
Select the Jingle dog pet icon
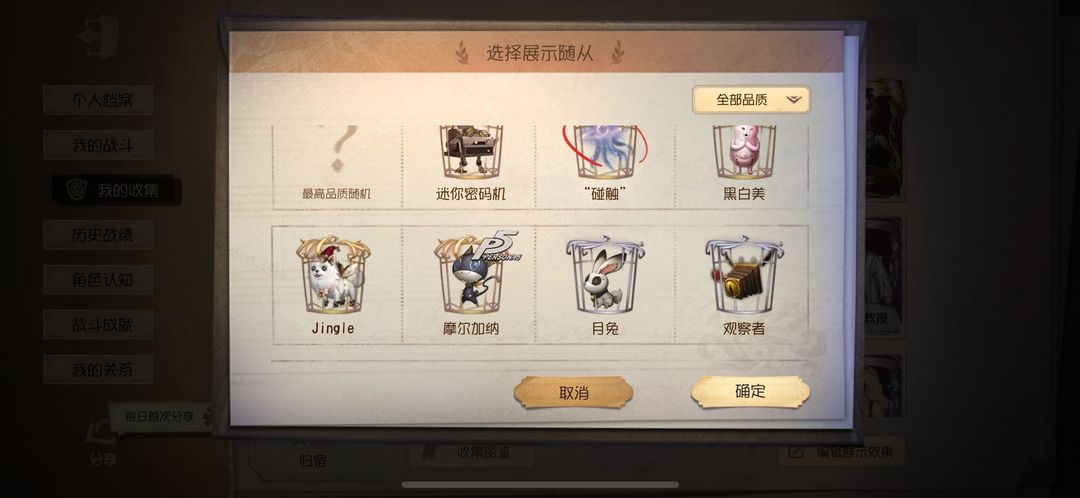coord(333,276)
